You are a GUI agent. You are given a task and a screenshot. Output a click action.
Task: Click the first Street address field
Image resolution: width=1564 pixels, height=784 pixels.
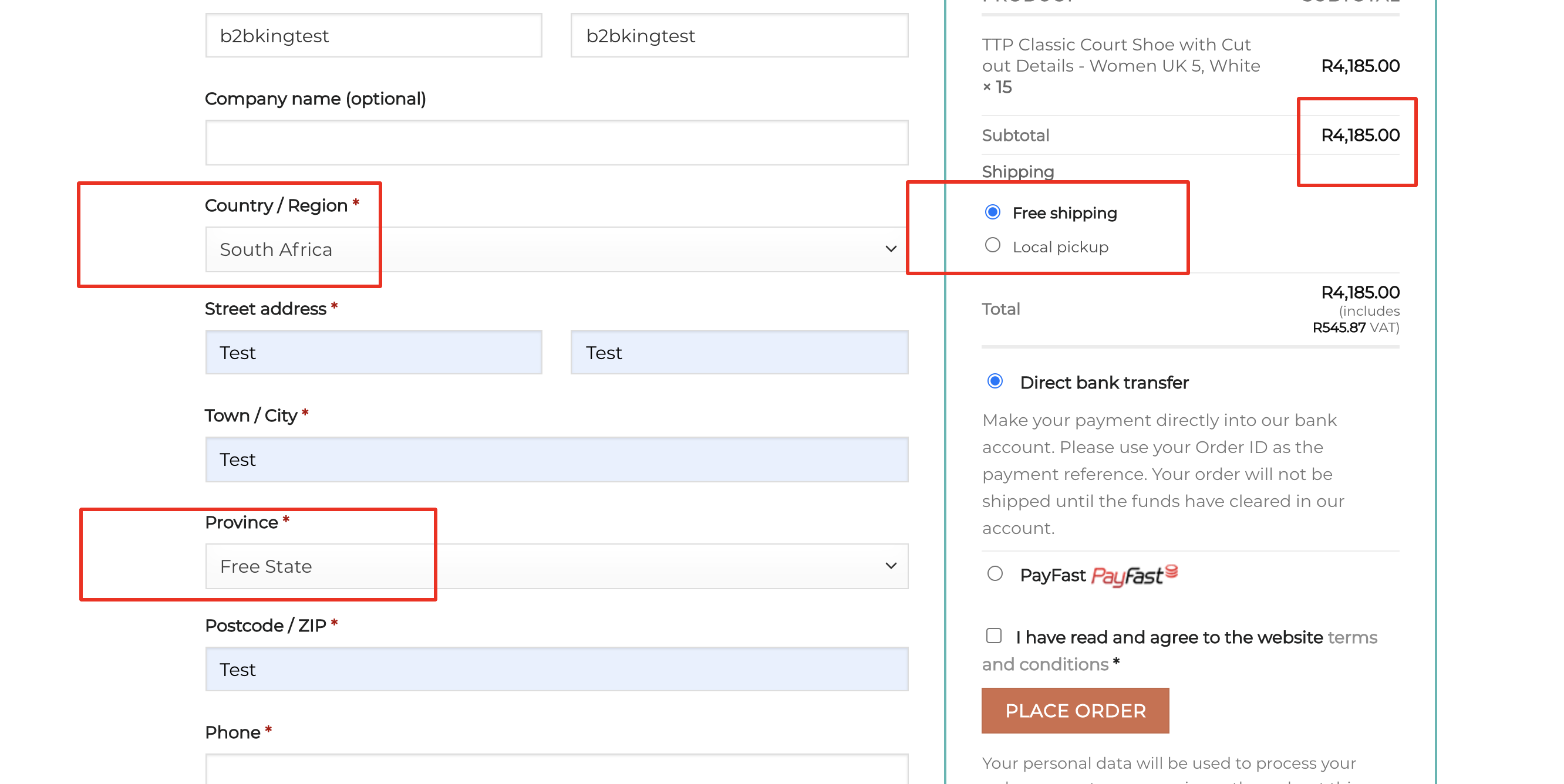point(373,353)
